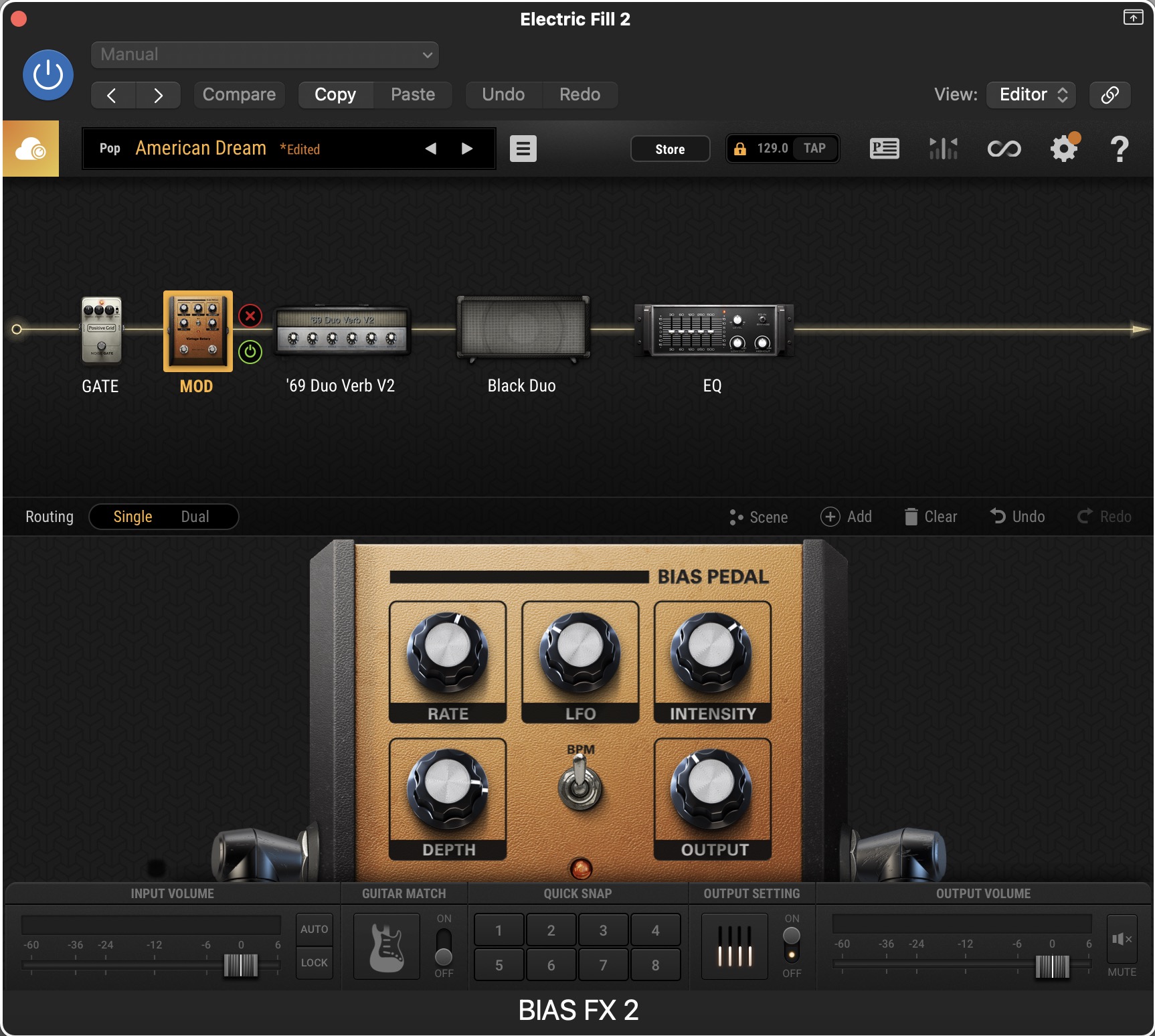
Task: Click the input volume slider handle
Action: coord(241,966)
